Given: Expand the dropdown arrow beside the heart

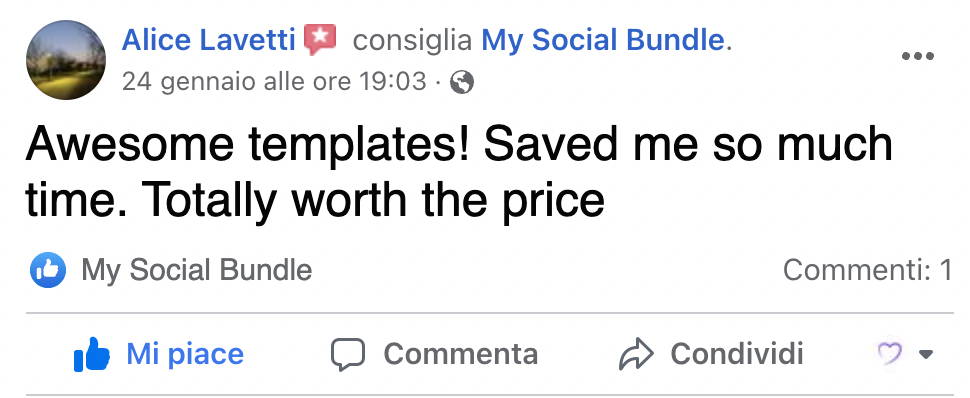Looking at the screenshot, I should pyautogui.click(x=925, y=355).
